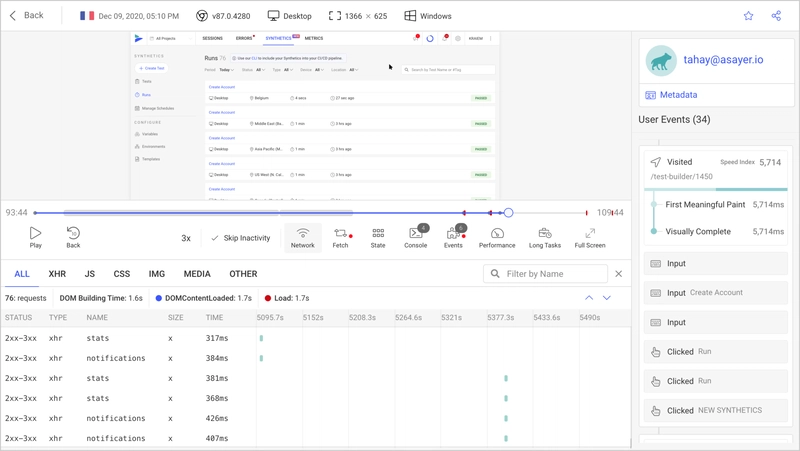Select the IMG filter tab
800x451 pixels.
[157, 274]
